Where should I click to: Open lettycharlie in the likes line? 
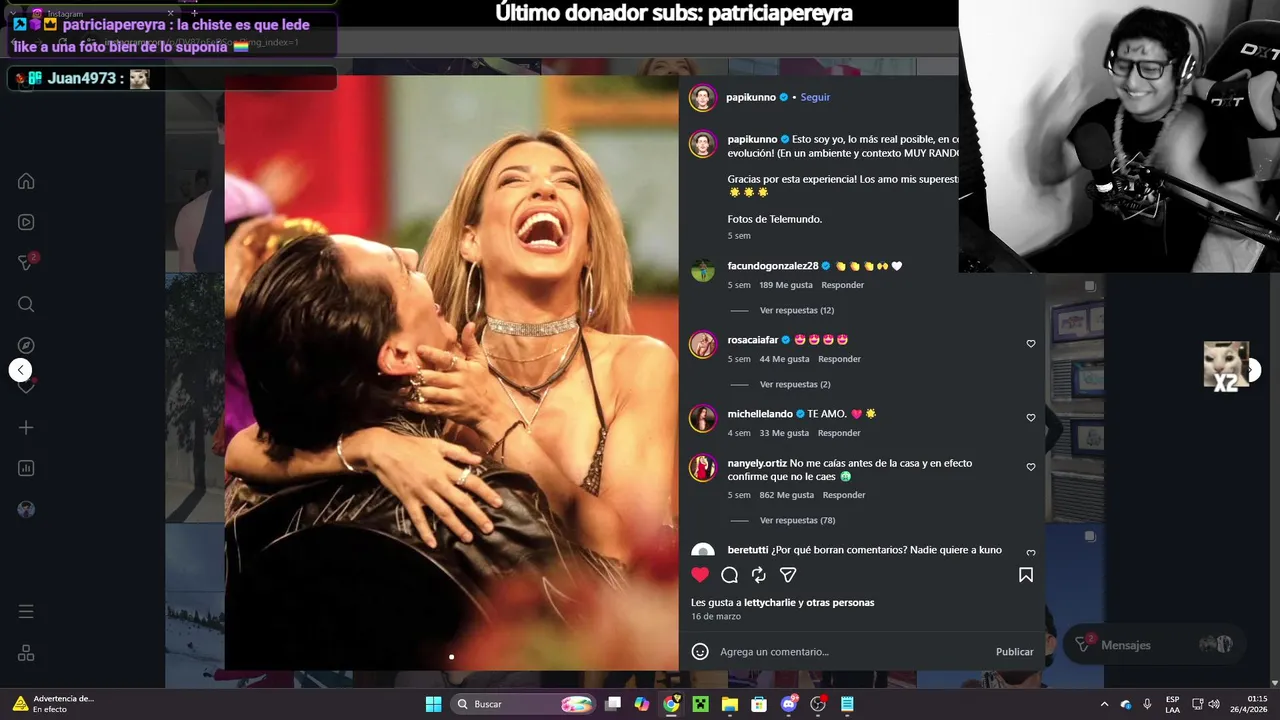click(769, 603)
